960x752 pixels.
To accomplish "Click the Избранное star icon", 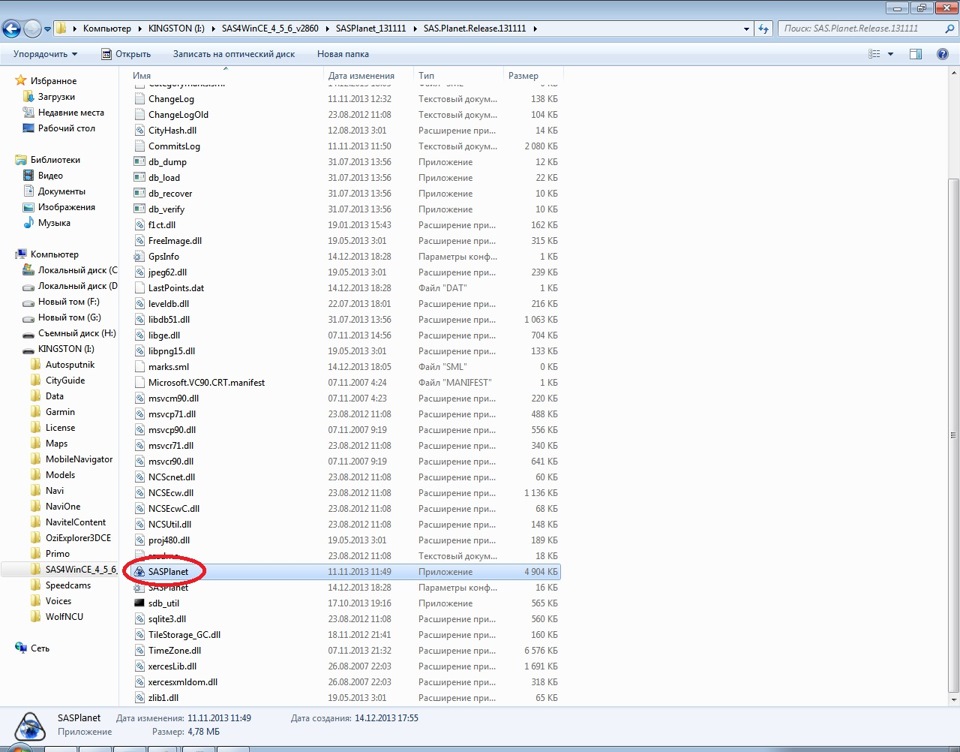I will tap(21, 80).
